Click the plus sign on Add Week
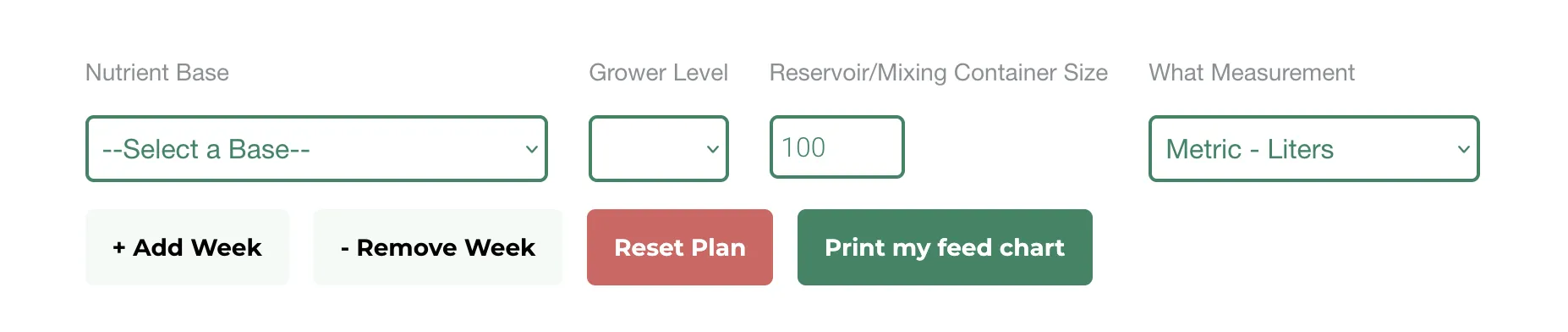Image resolution: width=1568 pixels, height=332 pixels. [x=119, y=247]
